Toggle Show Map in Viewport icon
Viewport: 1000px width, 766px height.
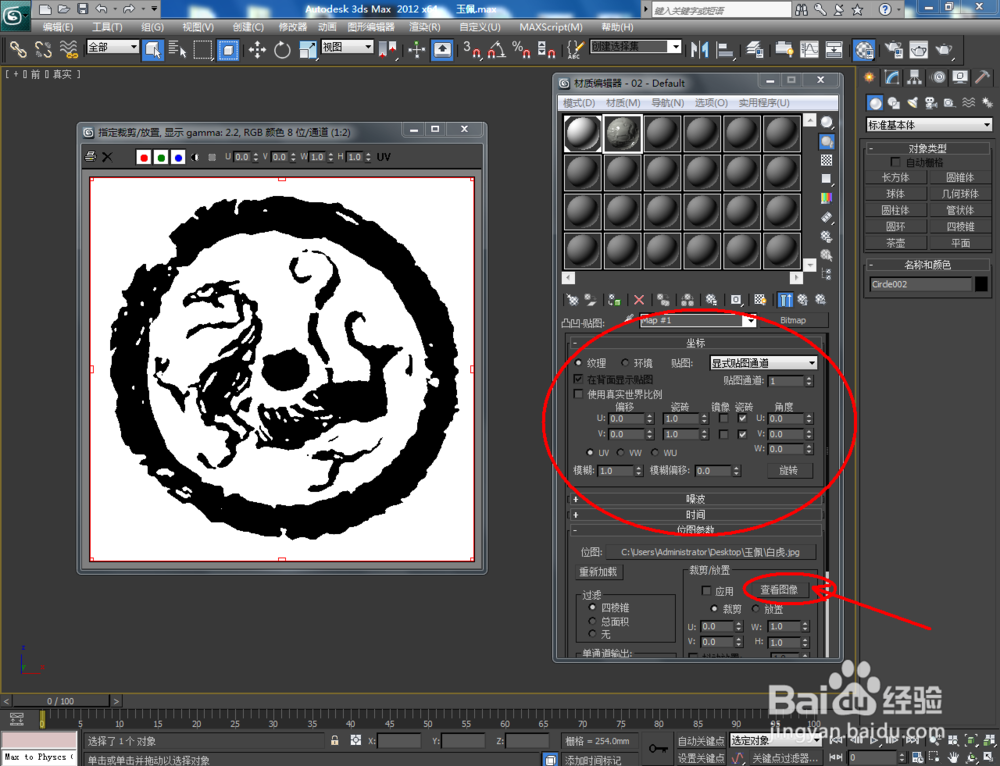click(x=760, y=300)
